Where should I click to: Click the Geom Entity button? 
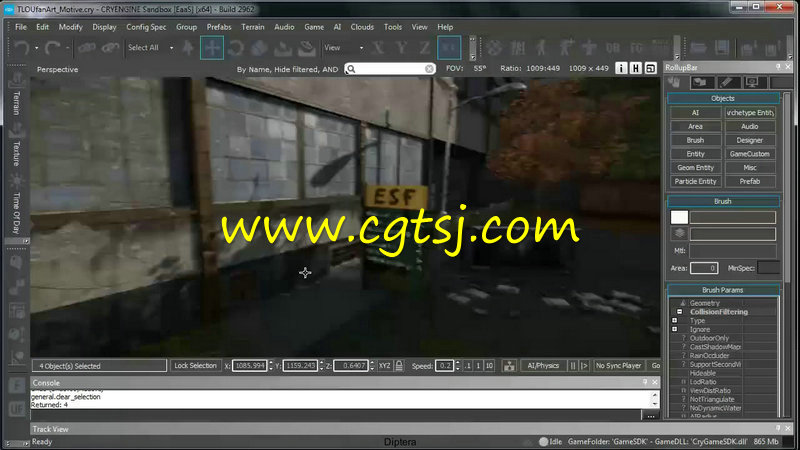[695, 168]
